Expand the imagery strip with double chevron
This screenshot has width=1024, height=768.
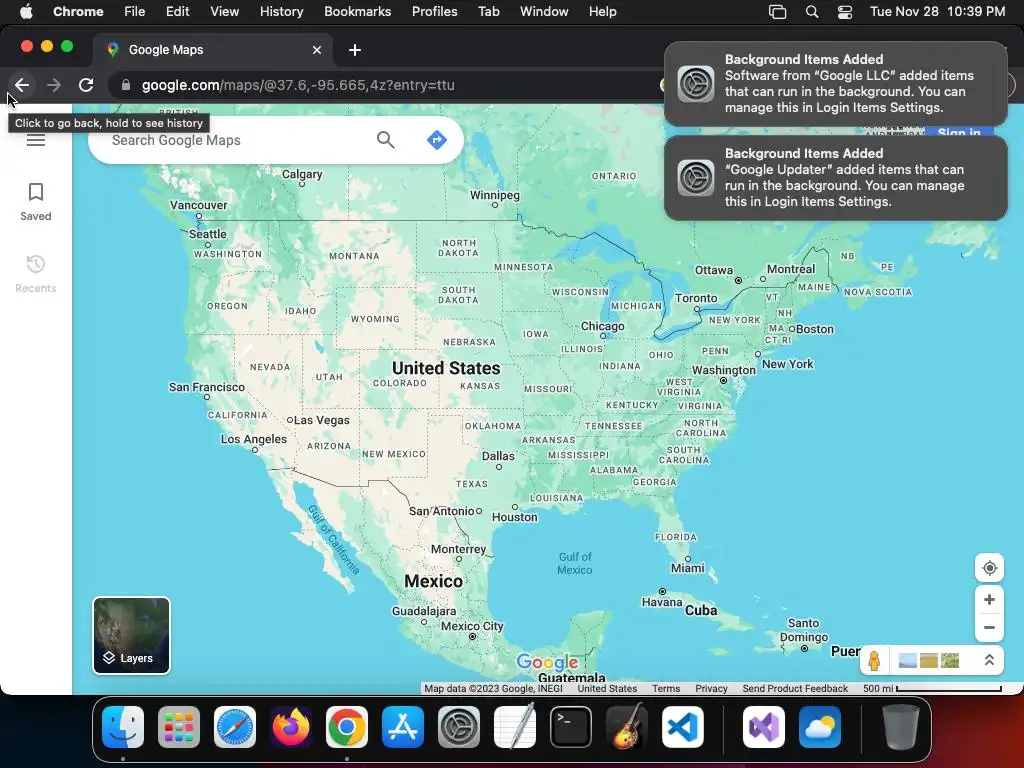(x=989, y=661)
